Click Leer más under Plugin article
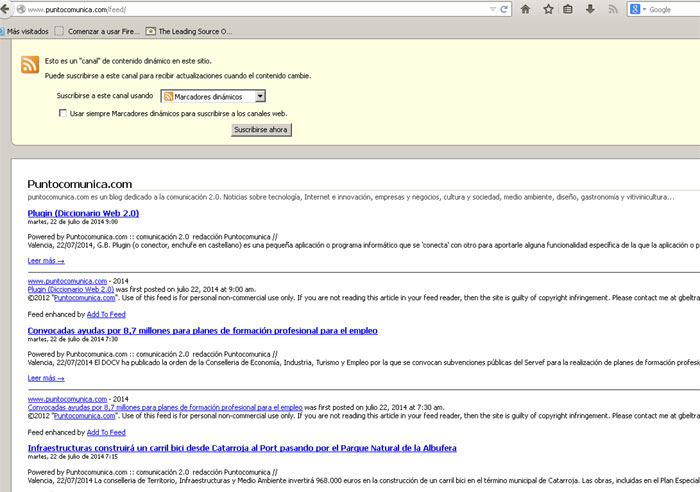Viewport: 700px width, 492px height. [x=46, y=261]
